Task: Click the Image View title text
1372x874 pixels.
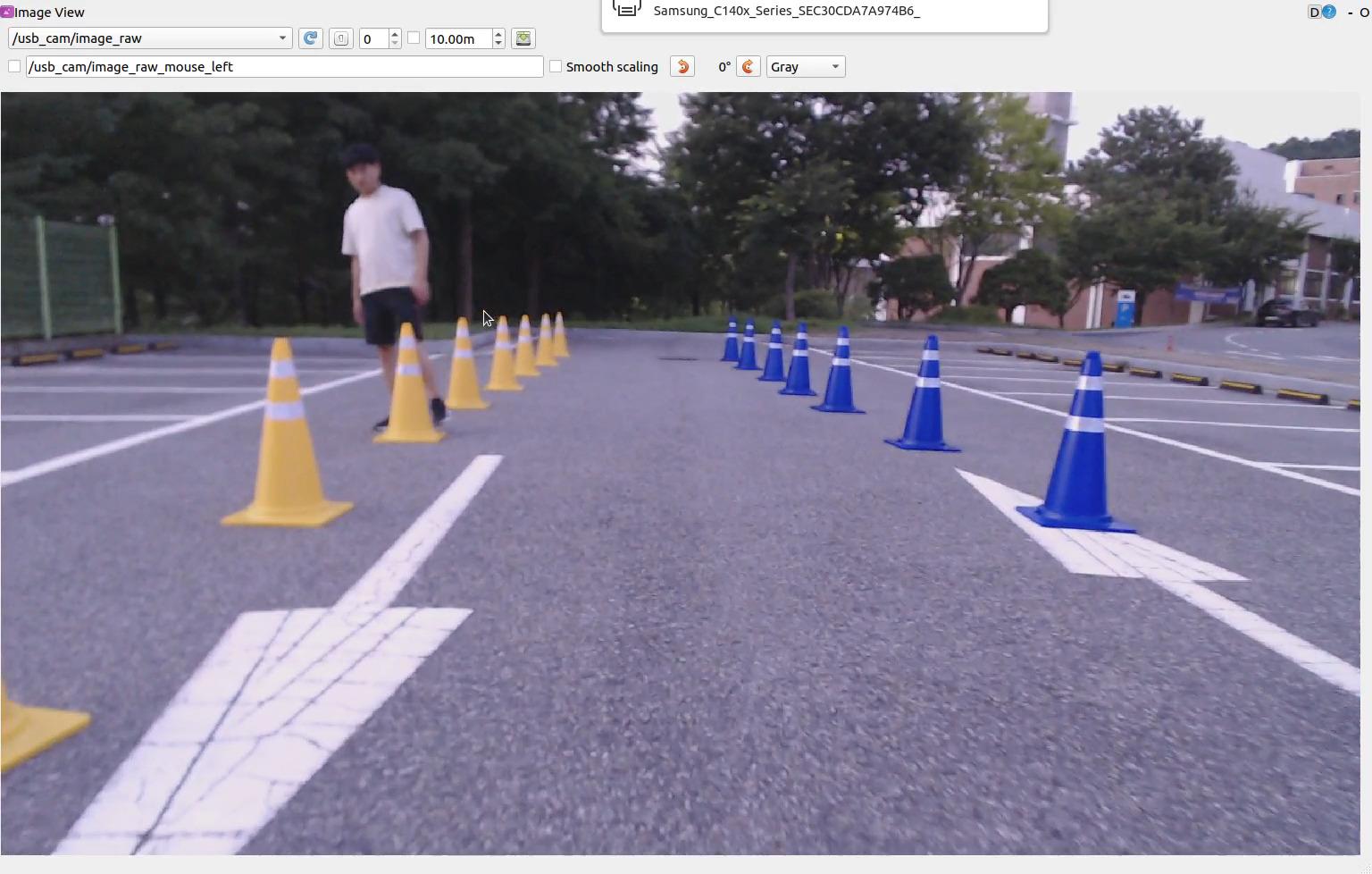Action: click(x=49, y=13)
